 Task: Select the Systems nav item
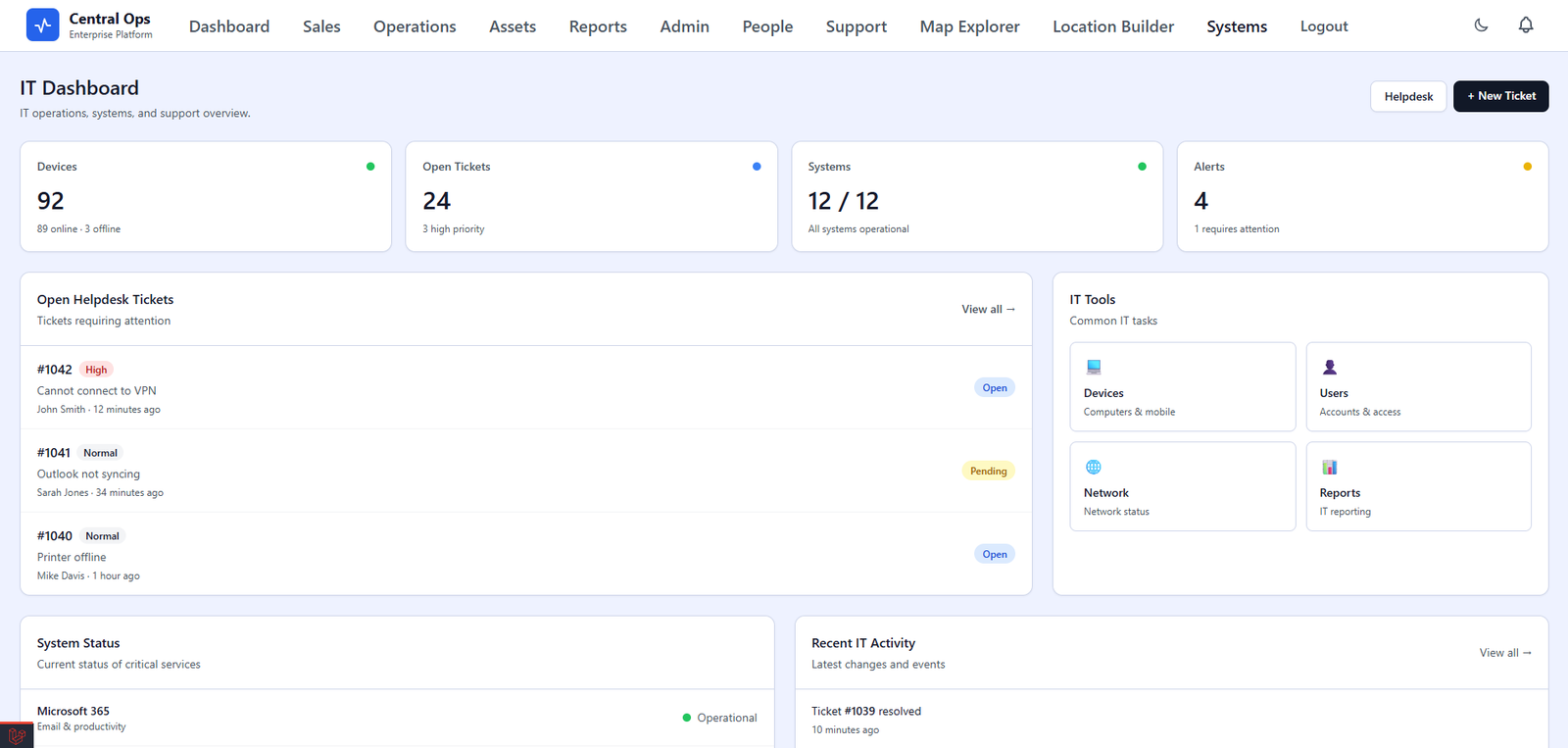[x=1237, y=26]
